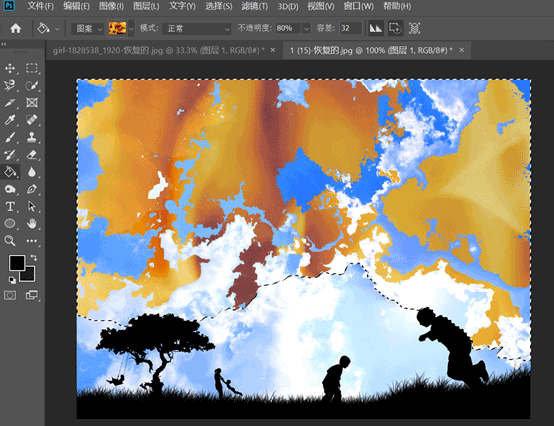Select the History Brush tool
554x426 pixels.
point(10,155)
